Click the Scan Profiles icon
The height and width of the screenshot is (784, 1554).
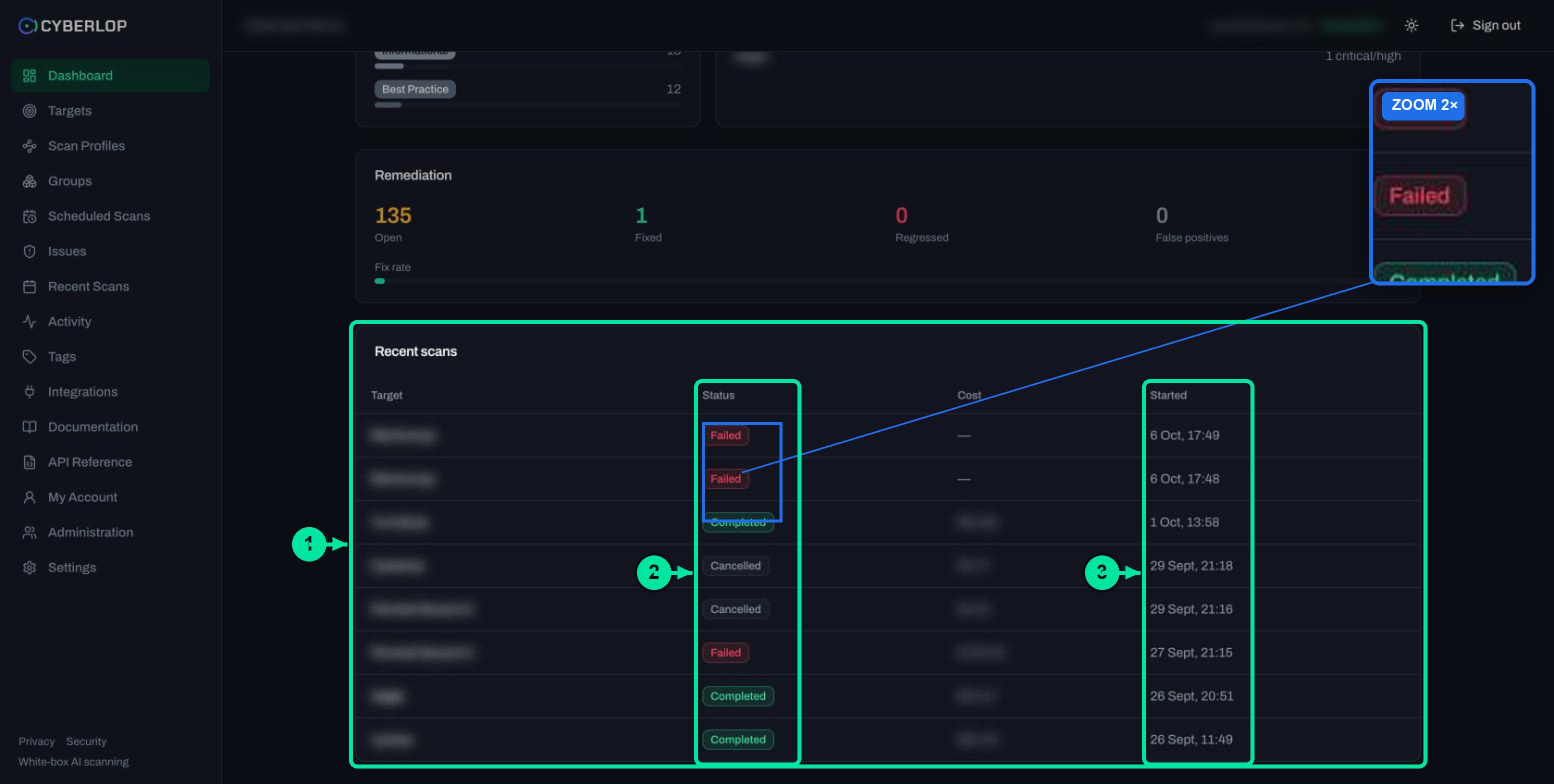(x=29, y=145)
